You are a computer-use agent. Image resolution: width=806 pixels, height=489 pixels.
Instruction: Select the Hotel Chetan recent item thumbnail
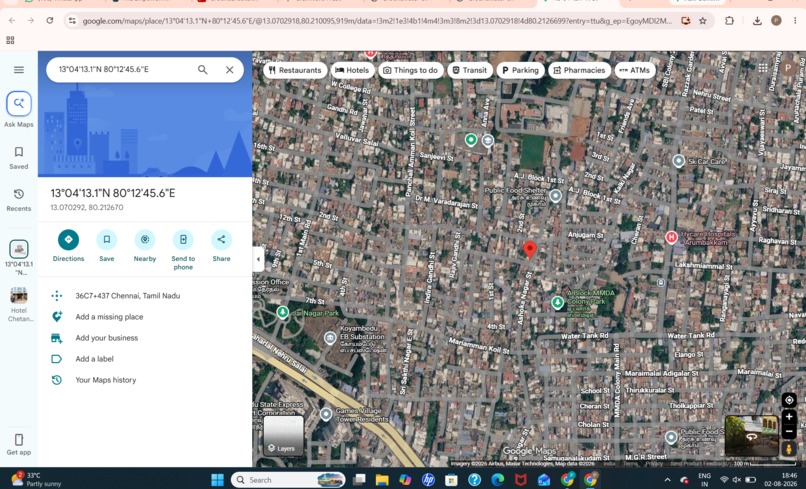pyautogui.click(x=19, y=296)
